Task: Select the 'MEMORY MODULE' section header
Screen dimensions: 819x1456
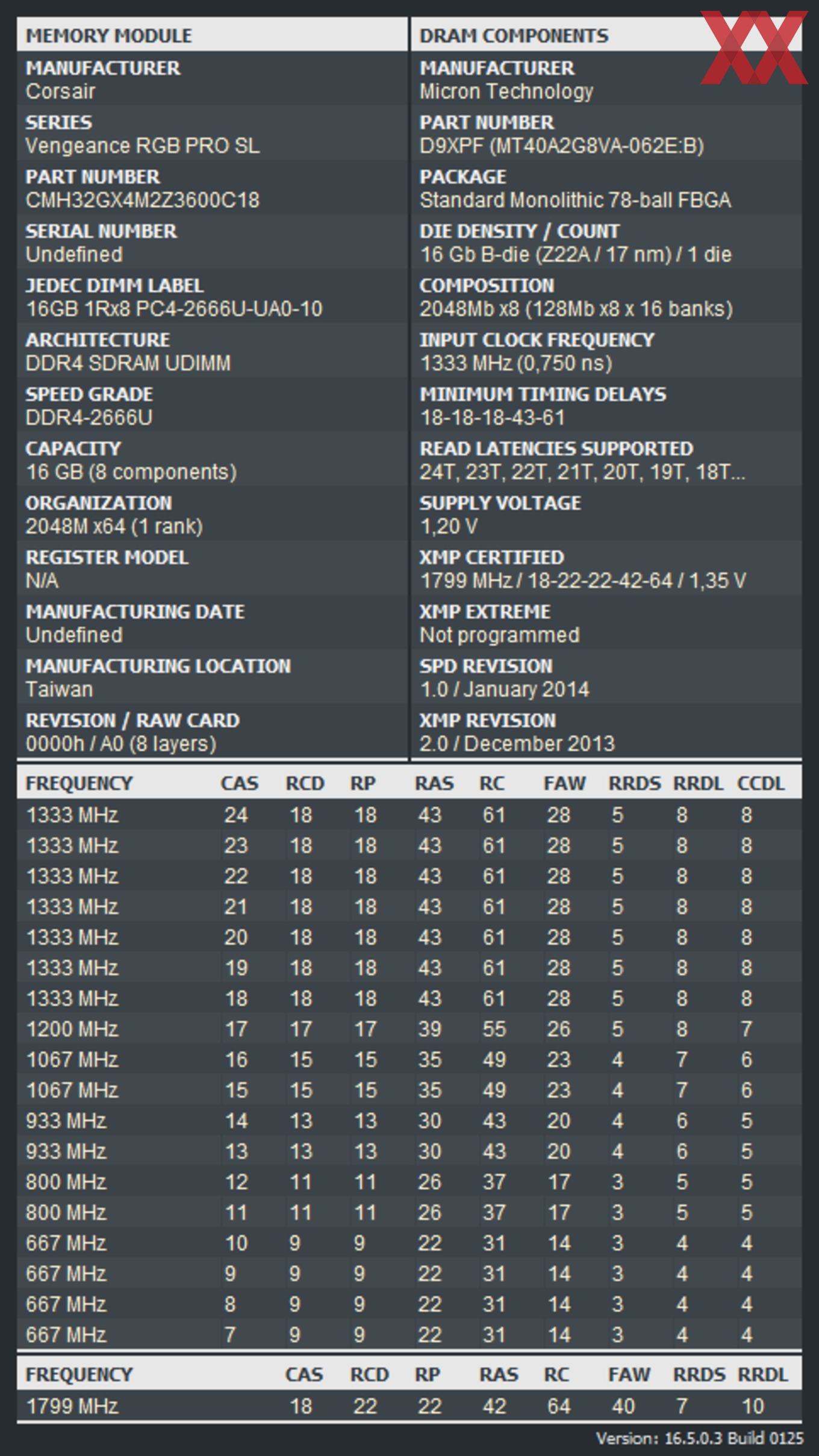Action: click(212, 35)
